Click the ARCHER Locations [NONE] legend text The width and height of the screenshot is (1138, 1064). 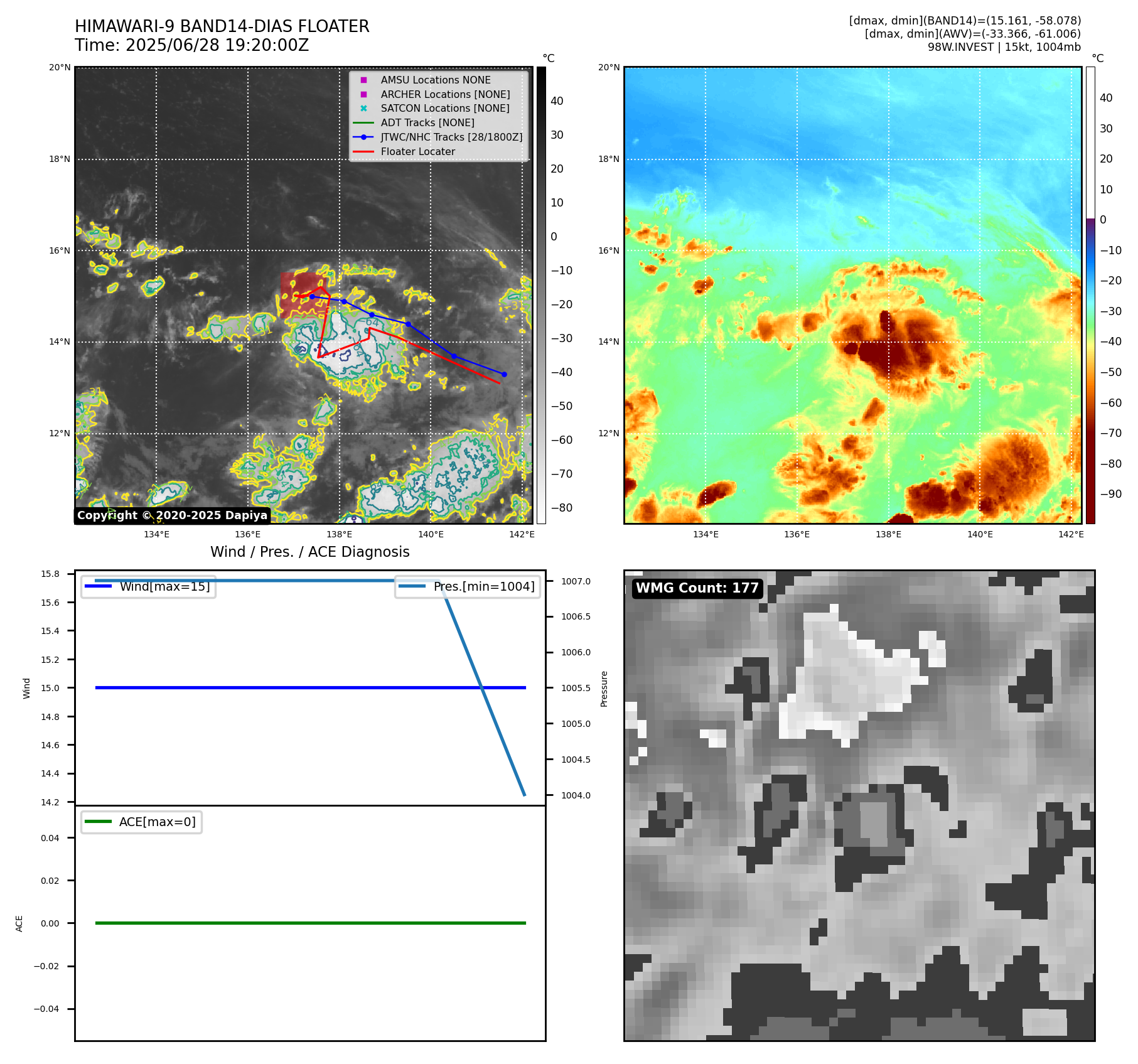tap(445, 94)
